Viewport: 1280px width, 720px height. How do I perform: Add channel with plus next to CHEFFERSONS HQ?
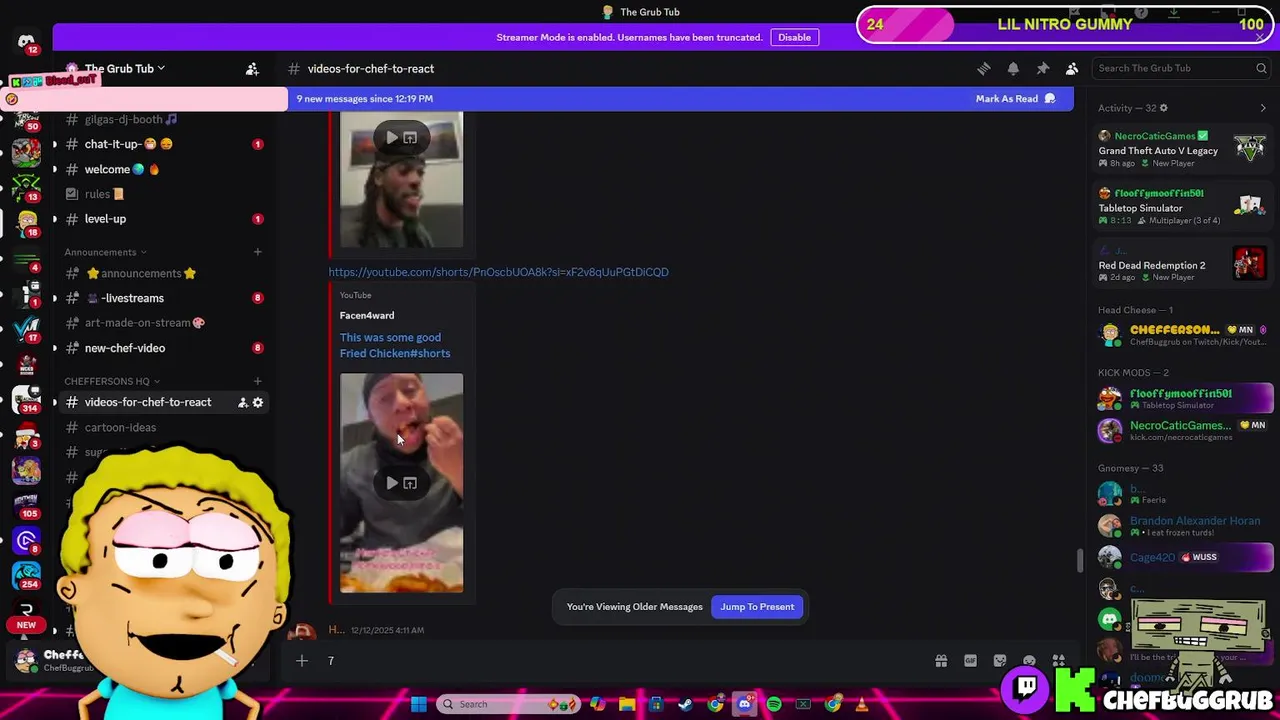(257, 381)
